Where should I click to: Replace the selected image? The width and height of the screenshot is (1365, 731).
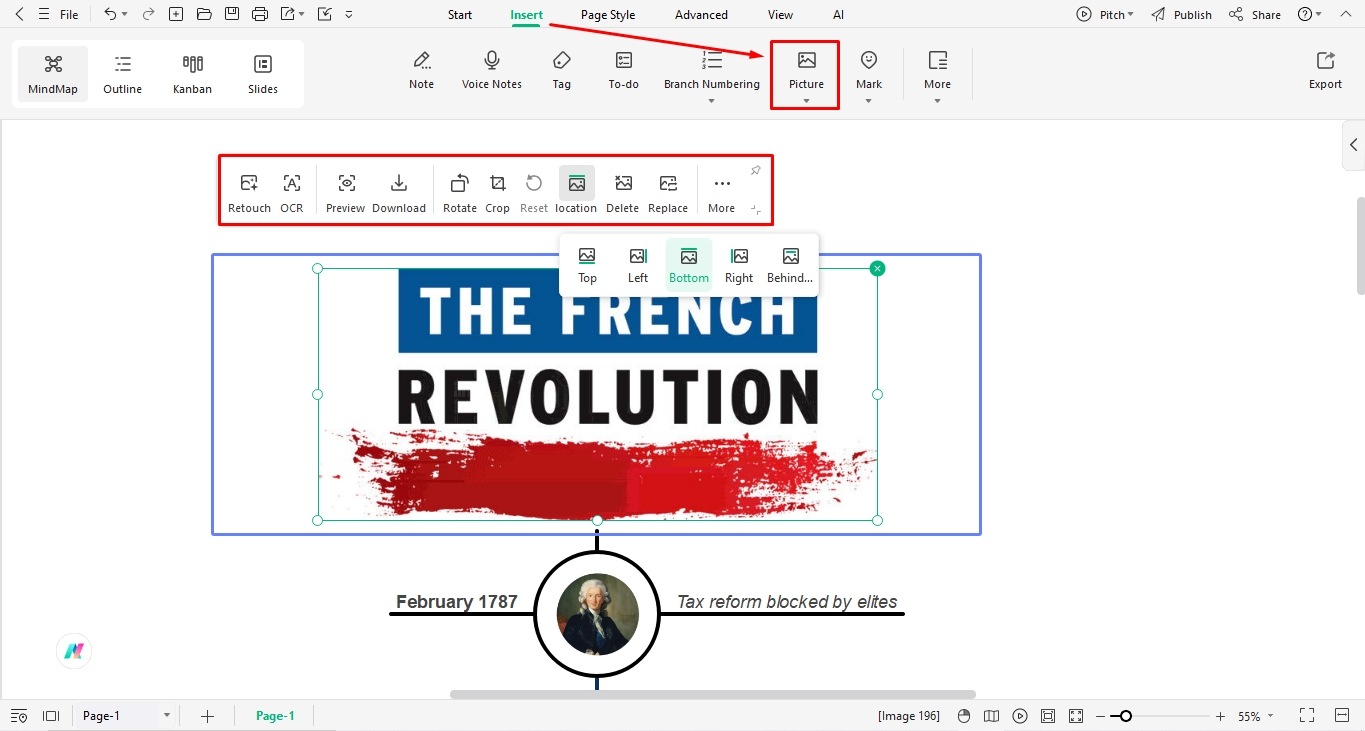668,192
